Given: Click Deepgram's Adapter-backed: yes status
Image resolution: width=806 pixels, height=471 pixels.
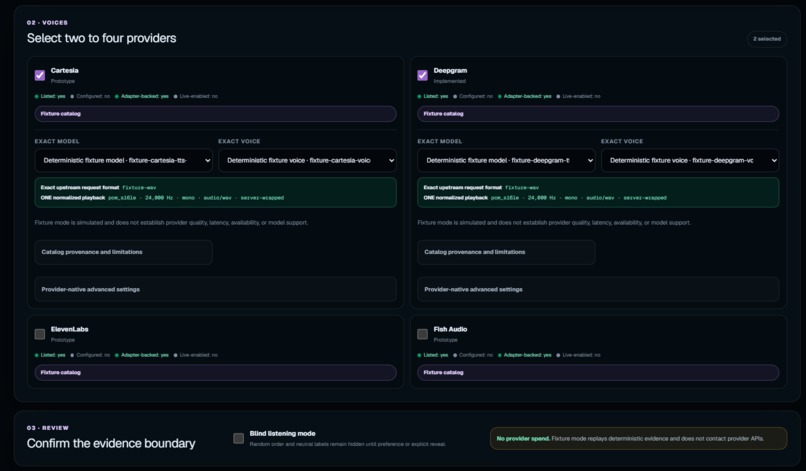Looking at the screenshot, I should click(x=525, y=96).
